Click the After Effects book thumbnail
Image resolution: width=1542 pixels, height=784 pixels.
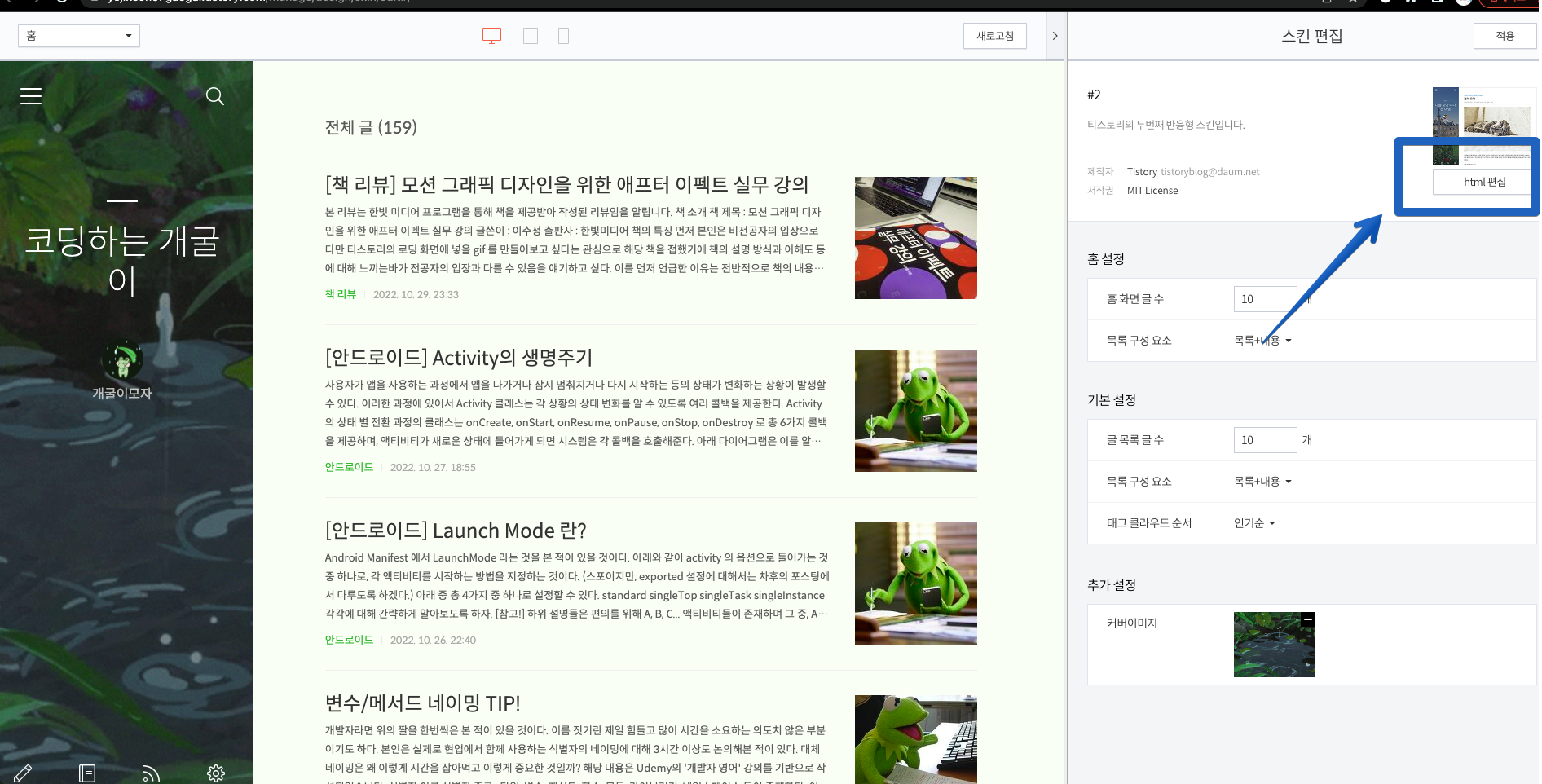coord(915,238)
